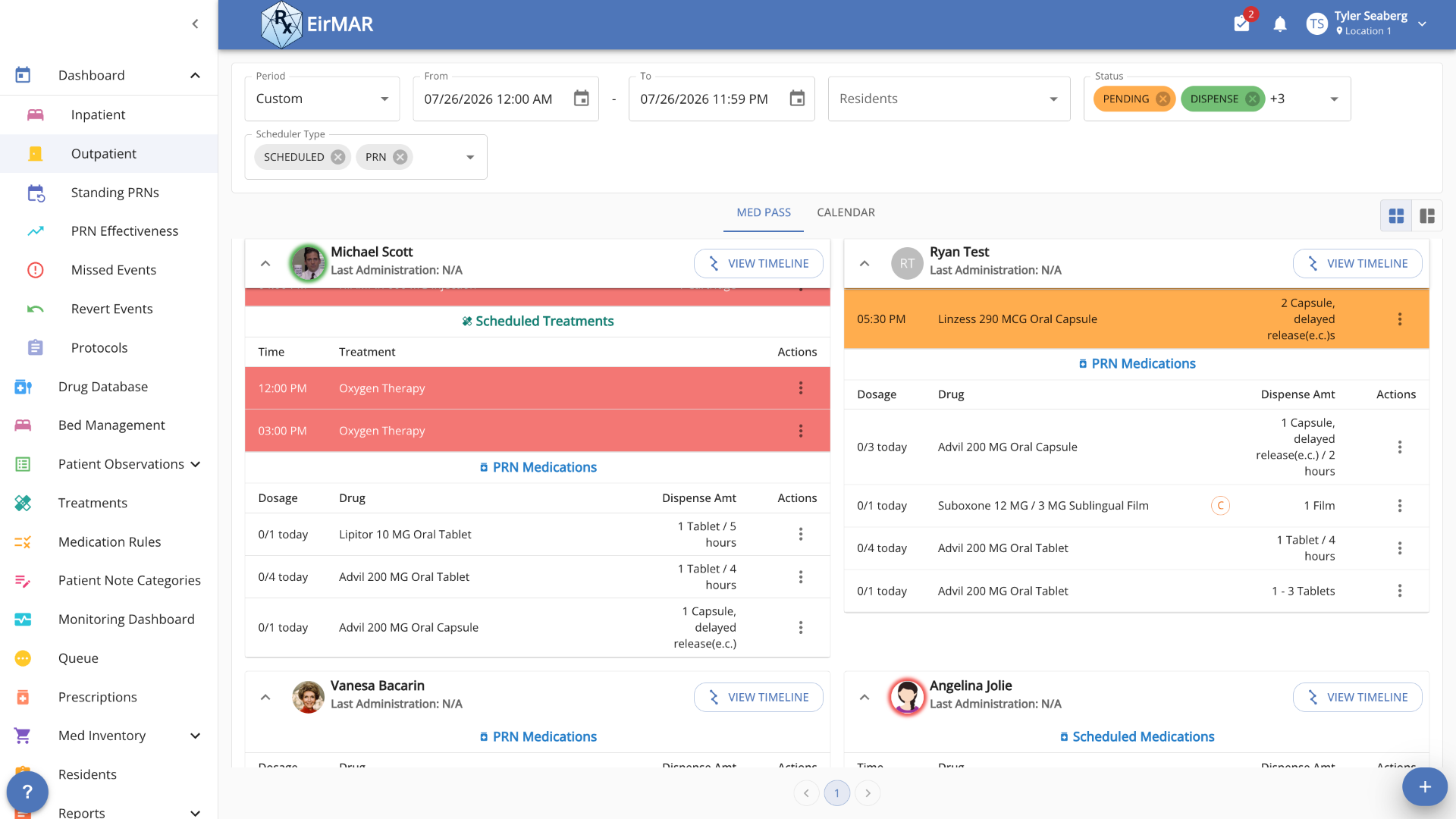Click the help question mark button
This screenshot has width=1456, height=819.
[27, 791]
